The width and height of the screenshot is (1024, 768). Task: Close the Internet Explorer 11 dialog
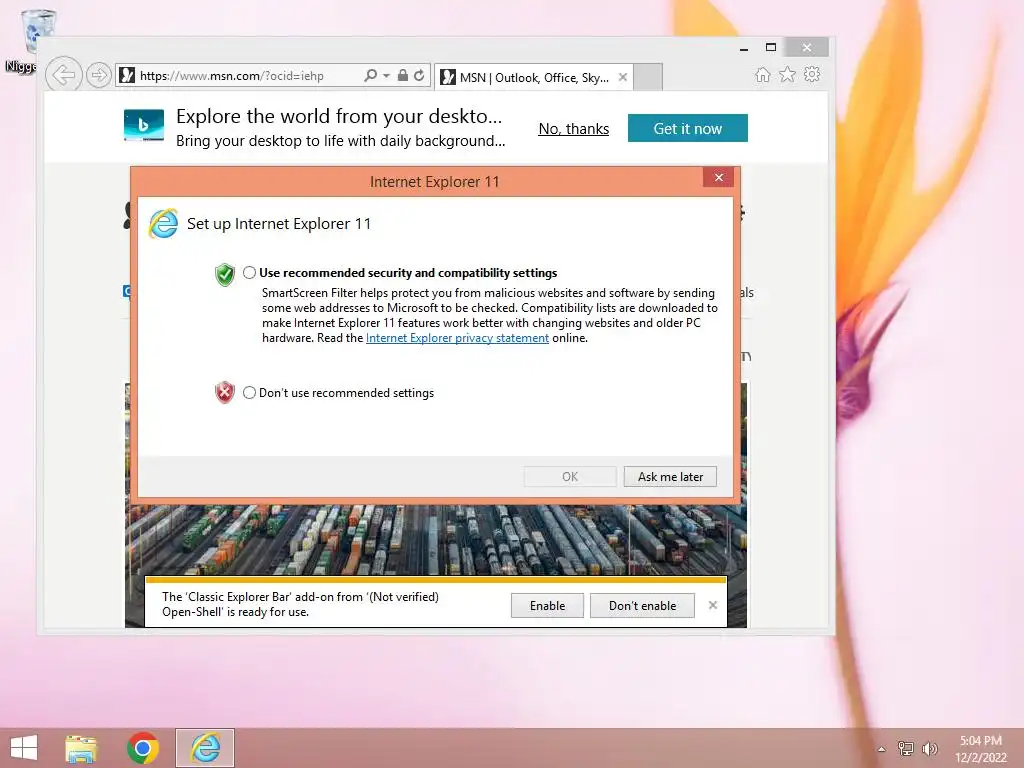(x=718, y=178)
